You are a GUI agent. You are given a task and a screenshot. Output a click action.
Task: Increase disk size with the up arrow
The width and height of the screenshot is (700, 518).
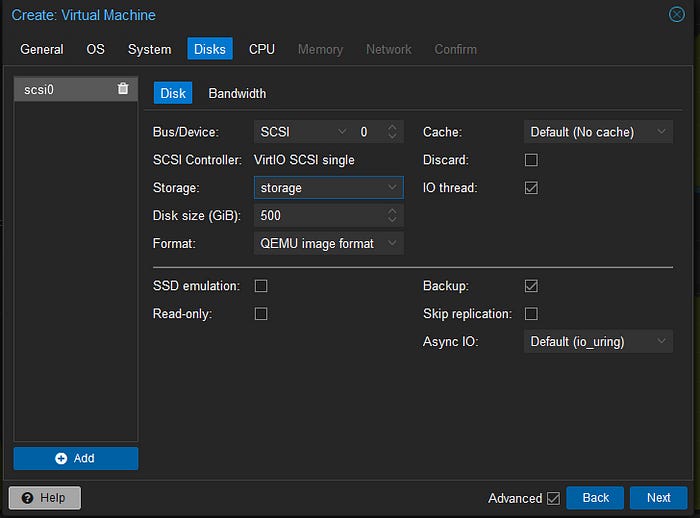[x=392, y=211]
